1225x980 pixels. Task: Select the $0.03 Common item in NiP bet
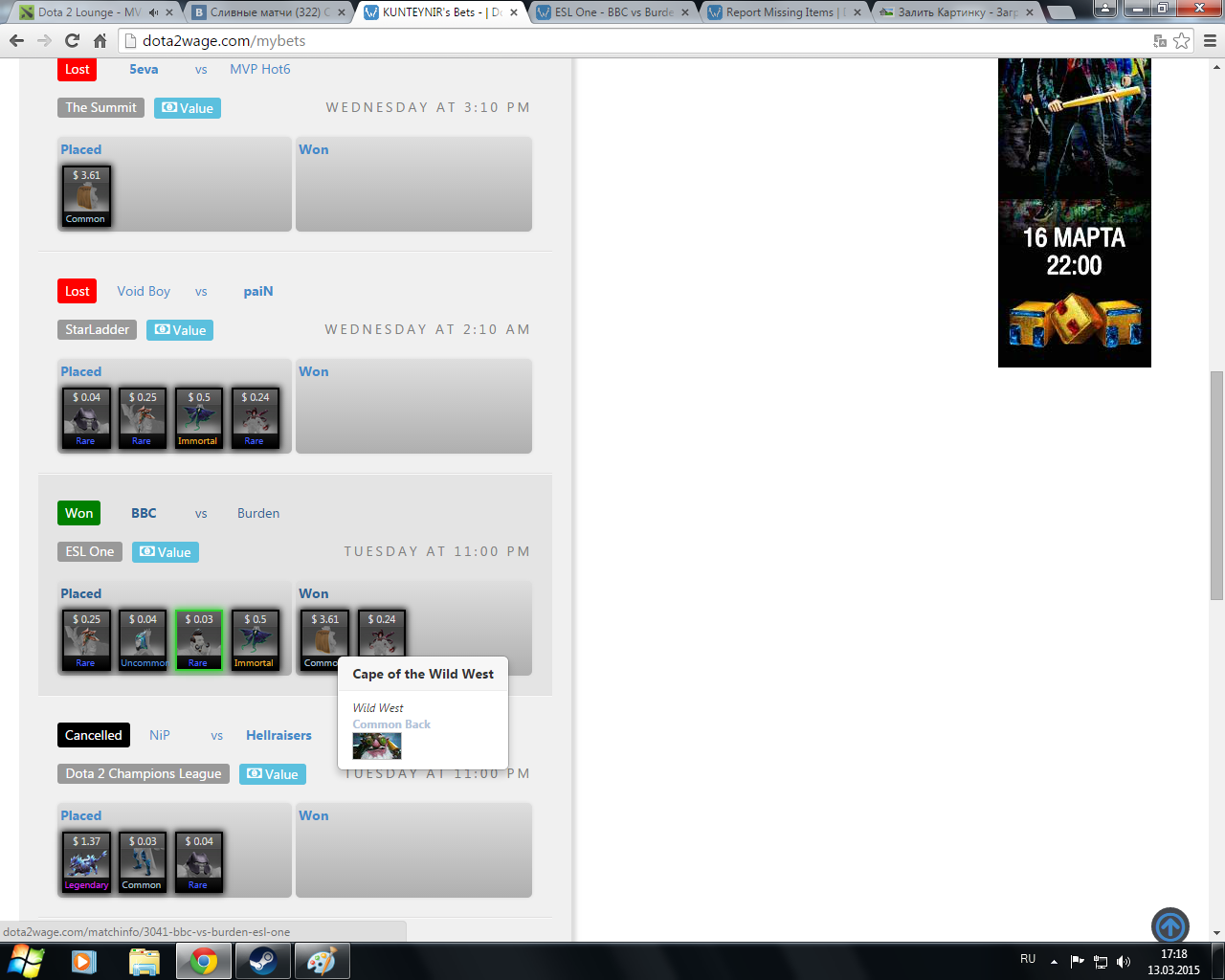point(143,862)
